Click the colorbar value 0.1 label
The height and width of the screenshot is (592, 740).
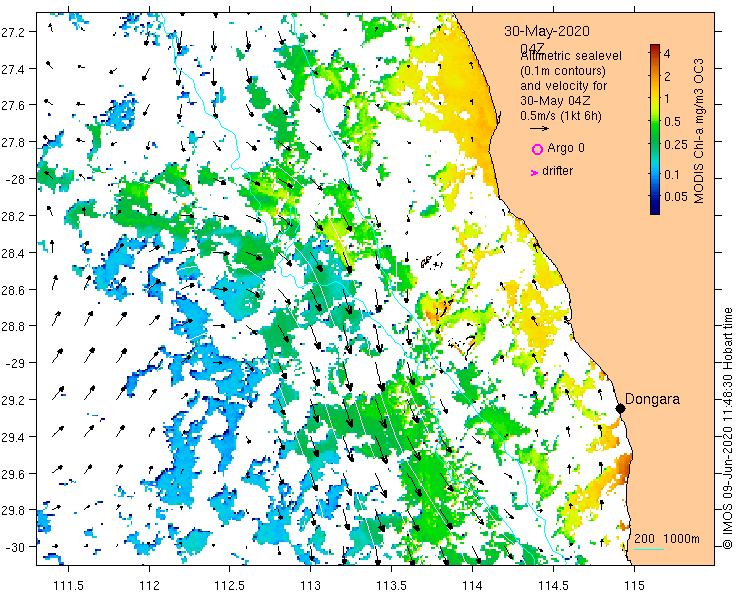coord(672,174)
